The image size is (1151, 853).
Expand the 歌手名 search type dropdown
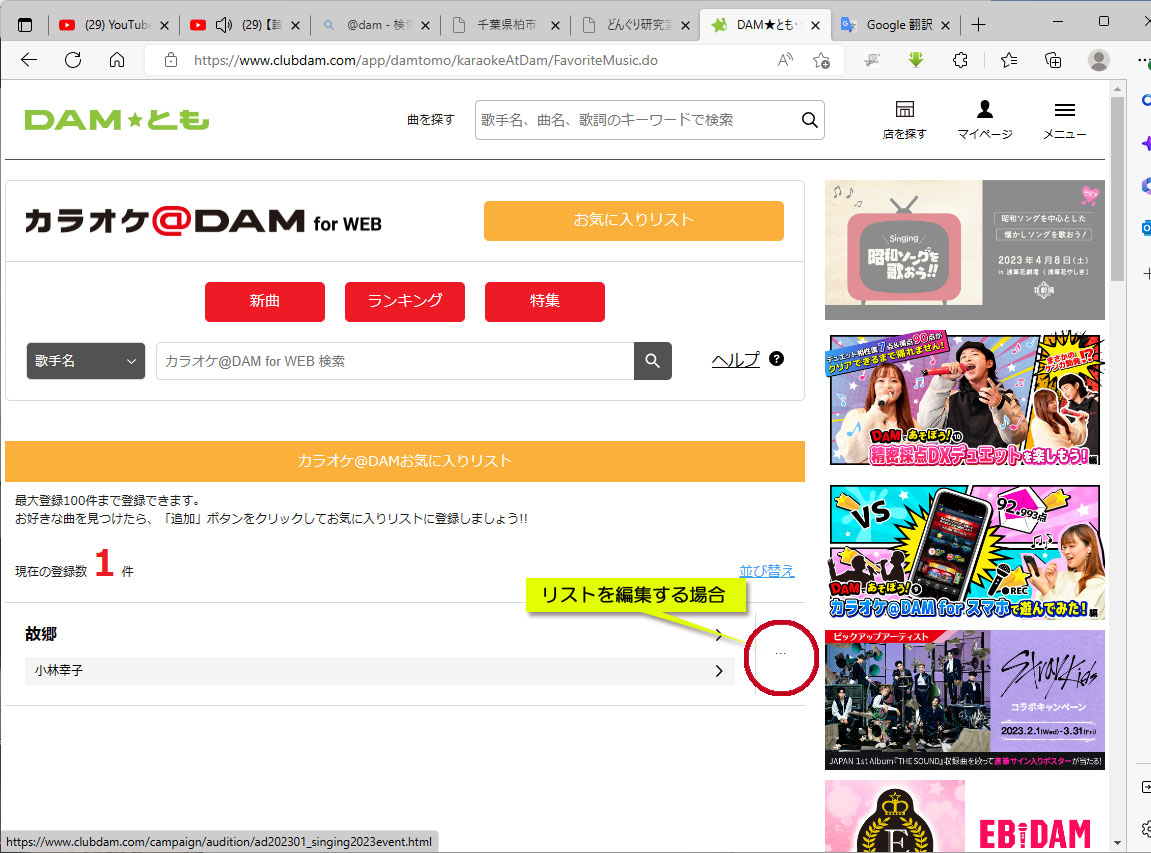coord(86,360)
